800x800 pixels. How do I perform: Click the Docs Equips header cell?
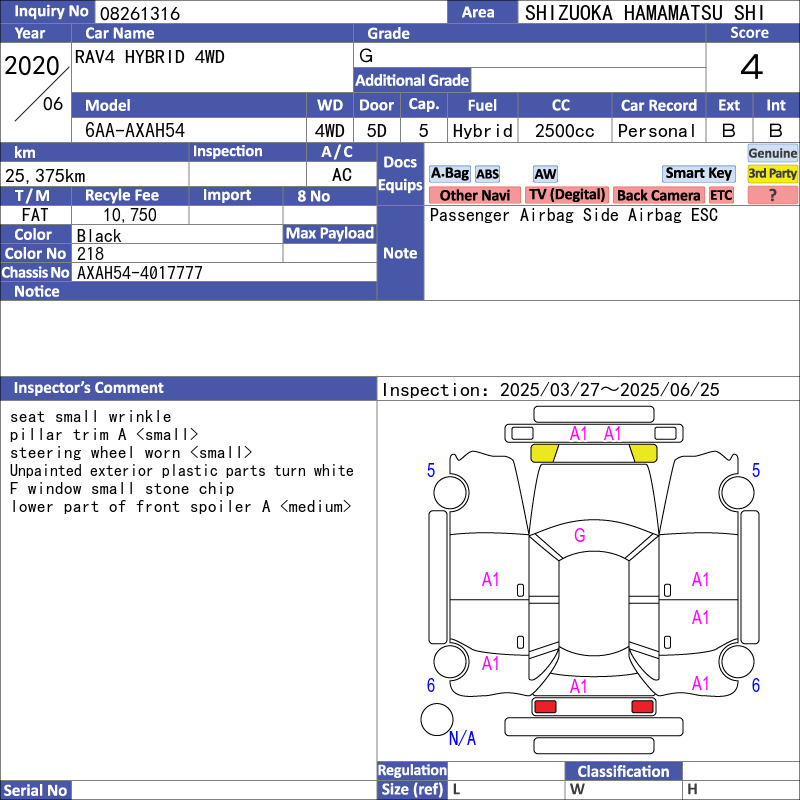pyautogui.click(x=400, y=174)
